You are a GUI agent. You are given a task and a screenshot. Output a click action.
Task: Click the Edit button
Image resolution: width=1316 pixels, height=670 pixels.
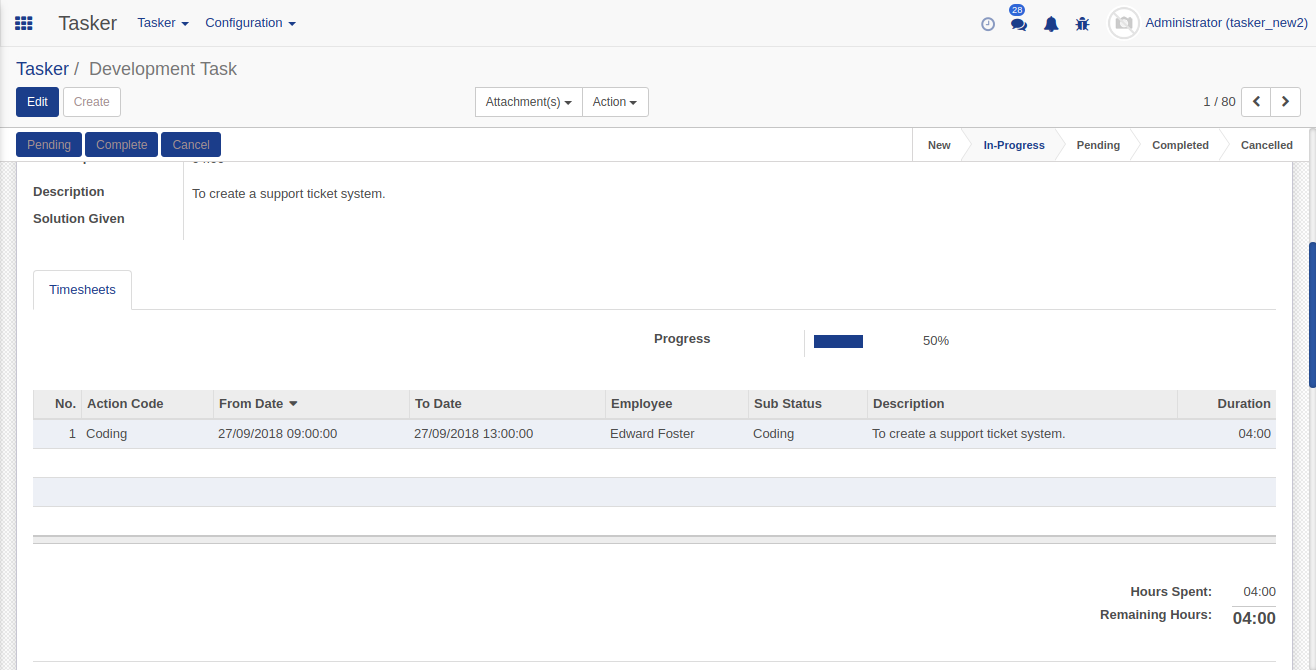click(37, 102)
